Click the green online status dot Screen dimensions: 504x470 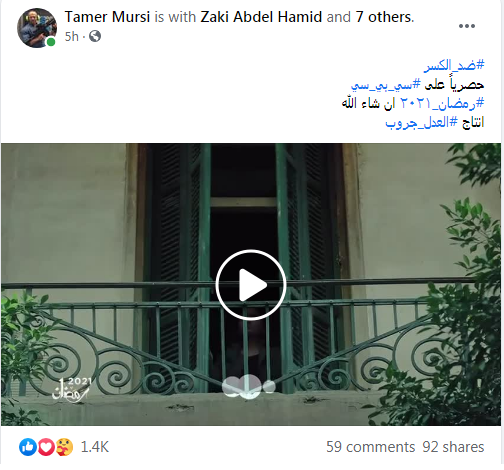tap(51, 42)
